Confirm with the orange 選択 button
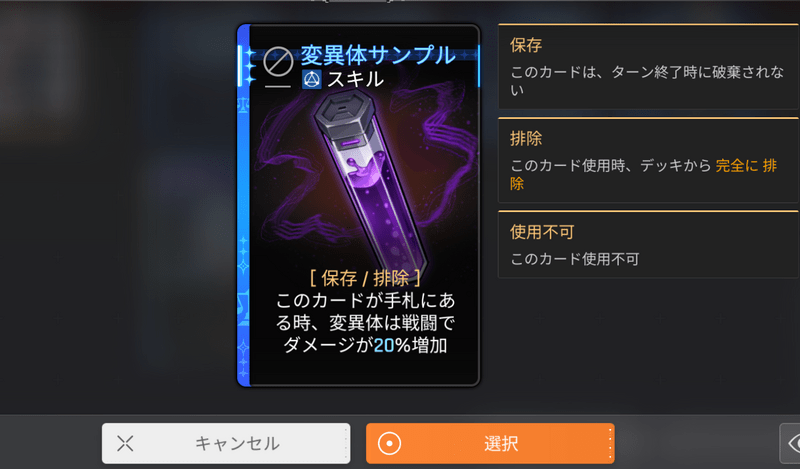Image resolution: width=800 pixels, height=469 pixels. point(490,443)
